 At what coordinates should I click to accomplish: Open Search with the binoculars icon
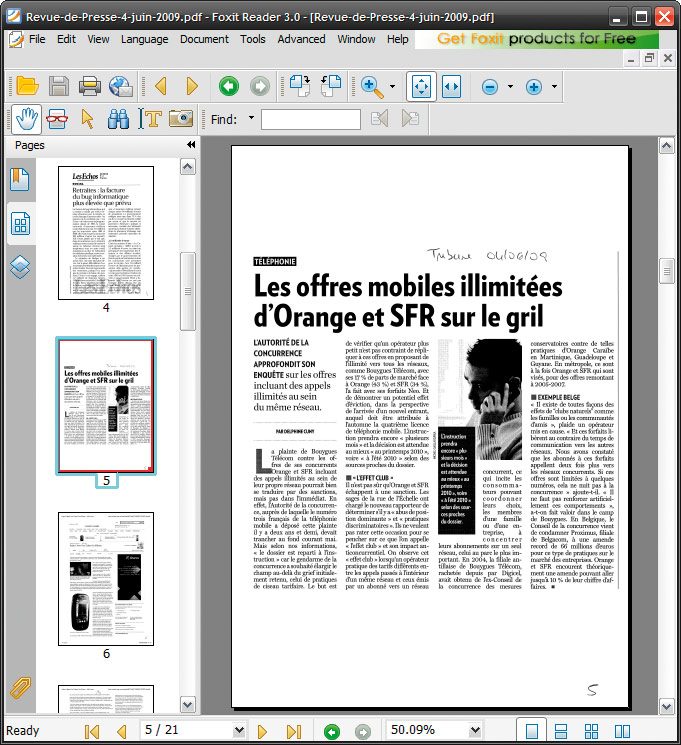pyautogui.click(x=118, y=119)
